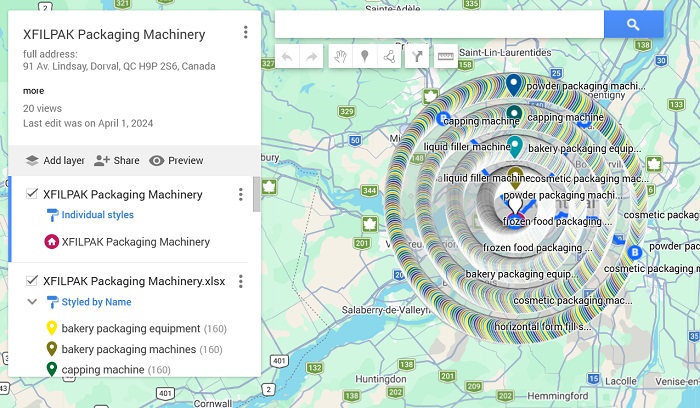Screen dimensions: 700x408
Task: Click the white pin at spiral center
Action: point(515,205)
